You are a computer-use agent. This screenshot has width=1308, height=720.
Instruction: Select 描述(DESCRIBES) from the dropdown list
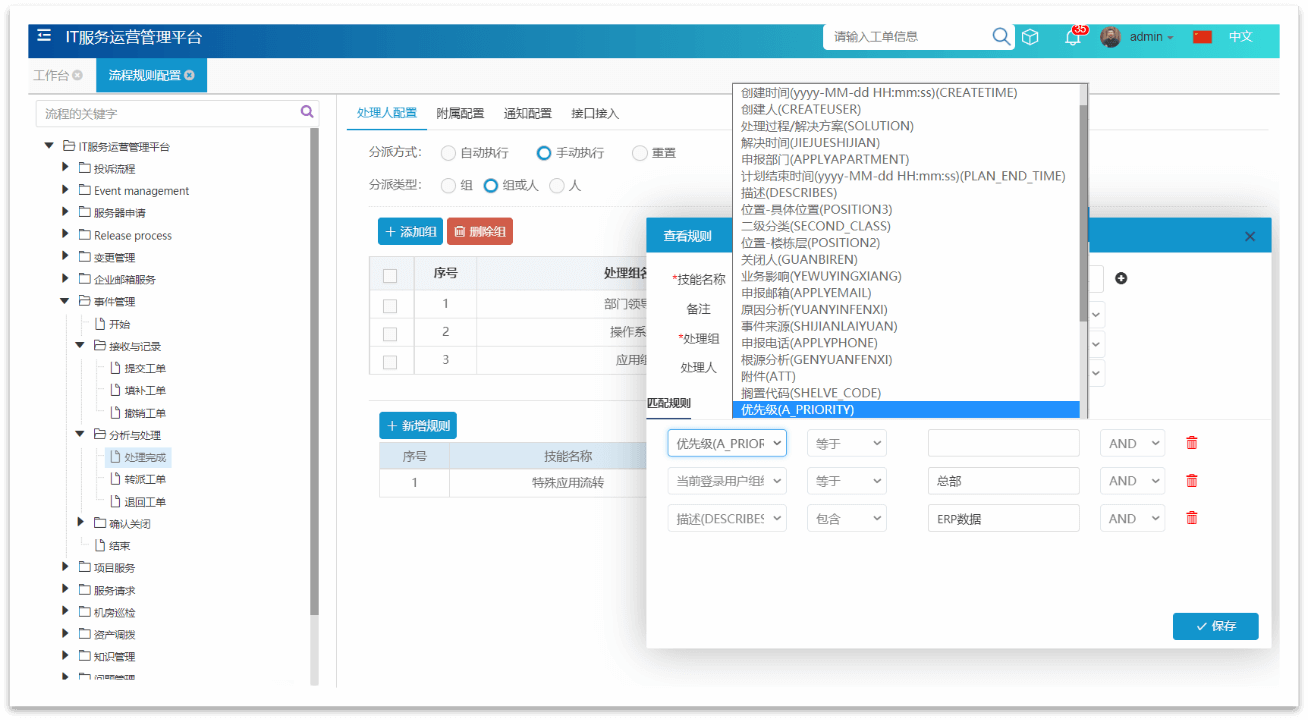[x=788, y=193]
